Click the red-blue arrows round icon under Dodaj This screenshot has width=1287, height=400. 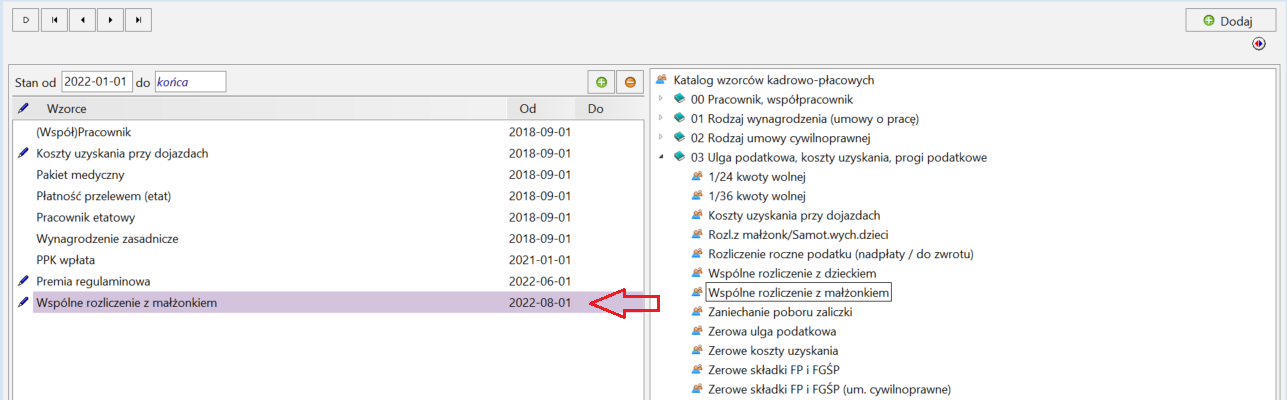[x=1259, y=44]
